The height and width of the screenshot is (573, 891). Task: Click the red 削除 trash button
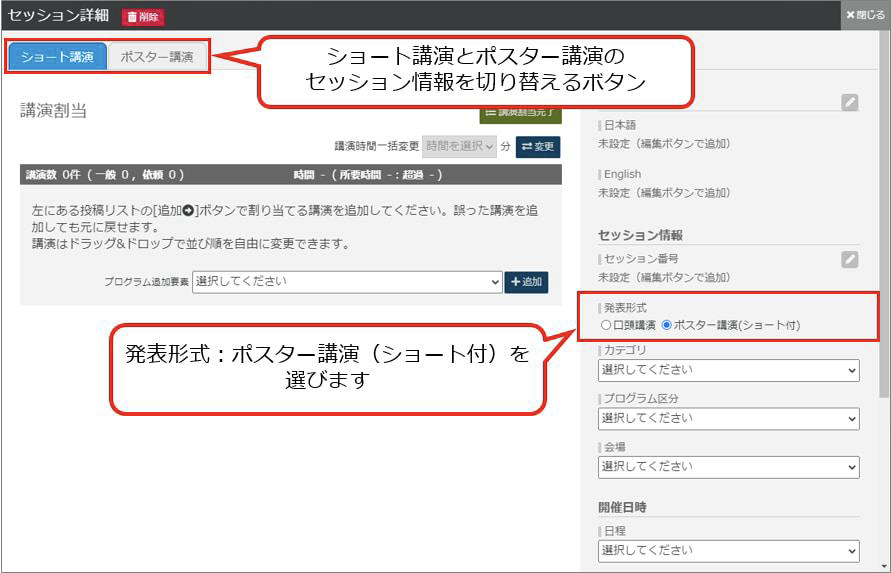tap(143, 16)
